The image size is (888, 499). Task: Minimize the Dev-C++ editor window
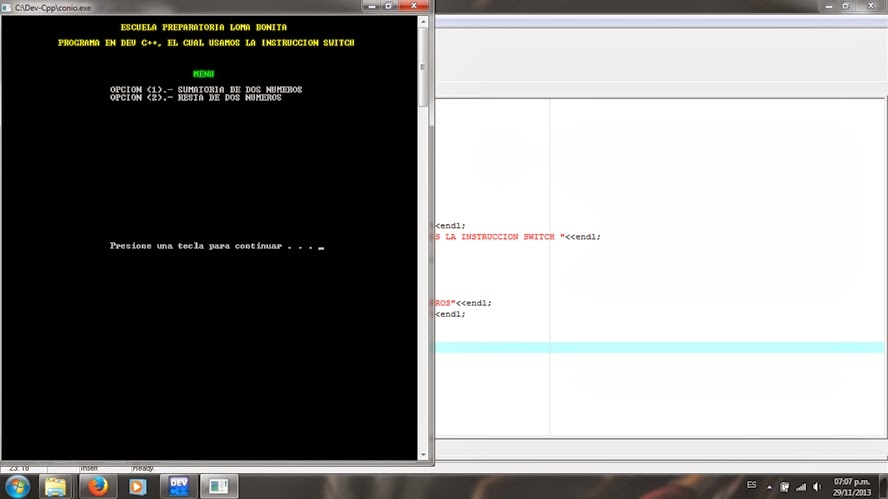tap(829, 6)
